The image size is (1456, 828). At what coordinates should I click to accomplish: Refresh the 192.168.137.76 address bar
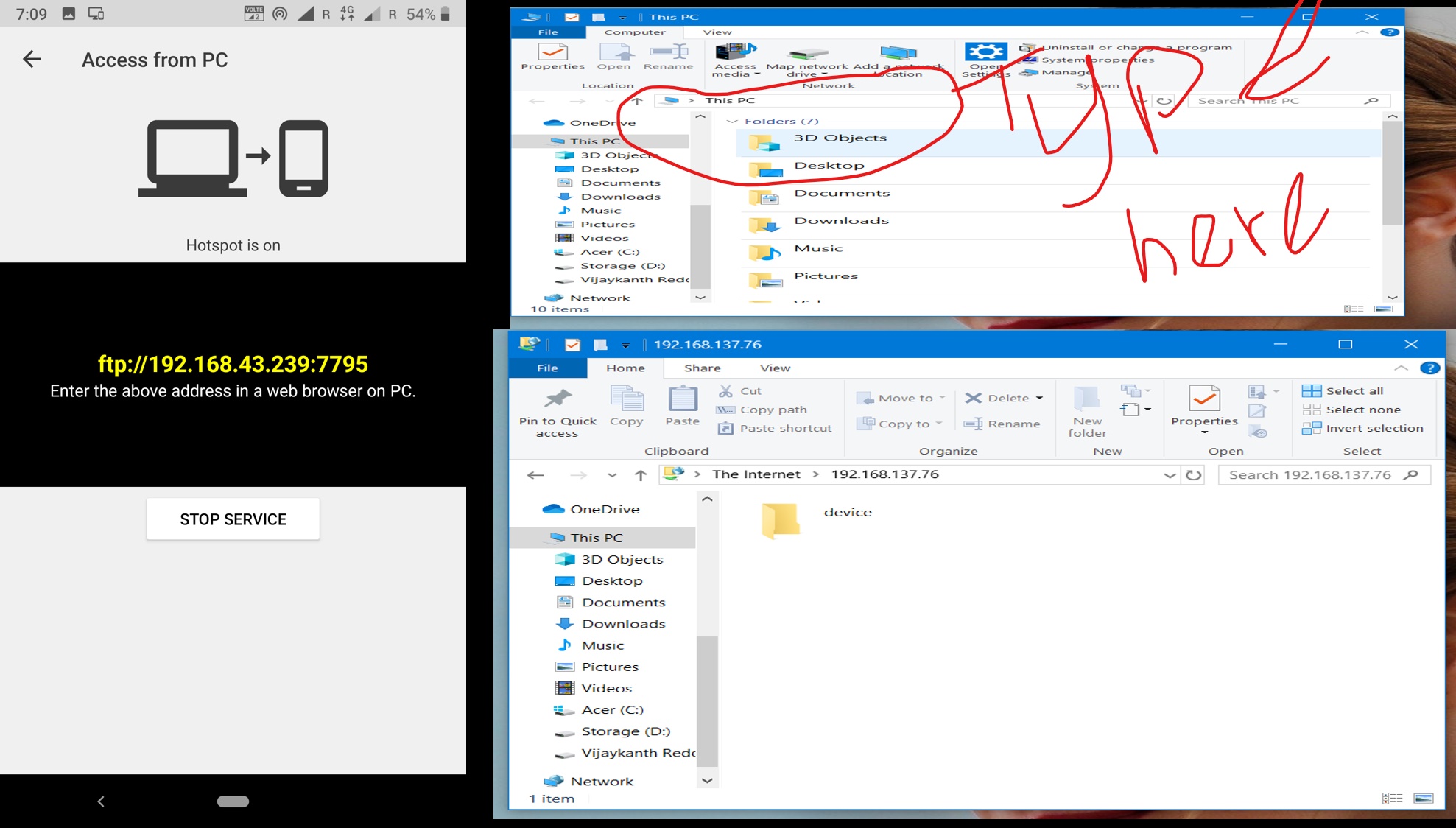coord(1194,475)
